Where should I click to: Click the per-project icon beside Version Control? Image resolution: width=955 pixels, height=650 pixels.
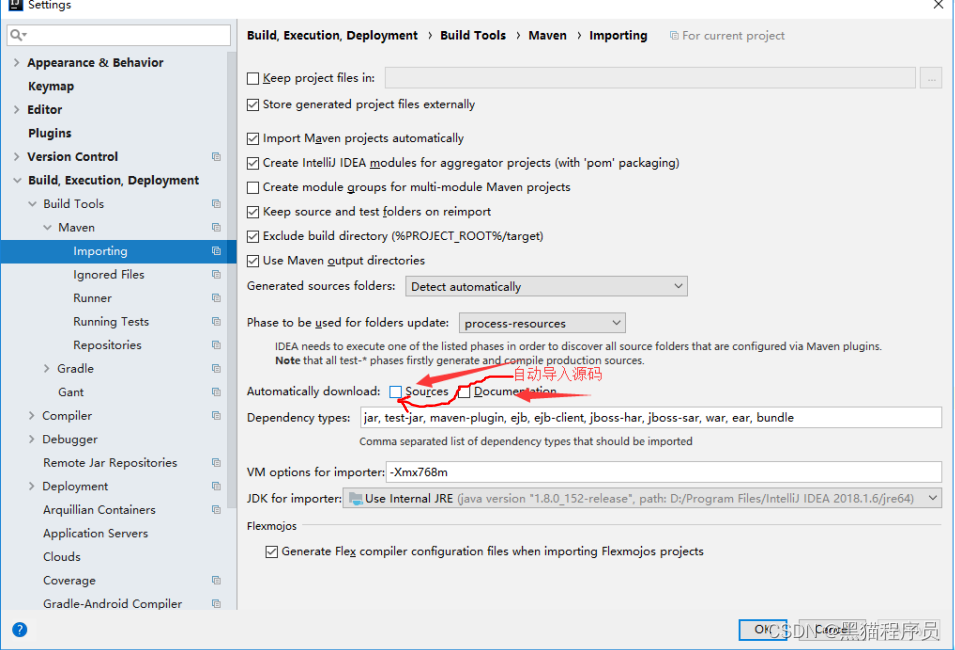coord(216,157)
